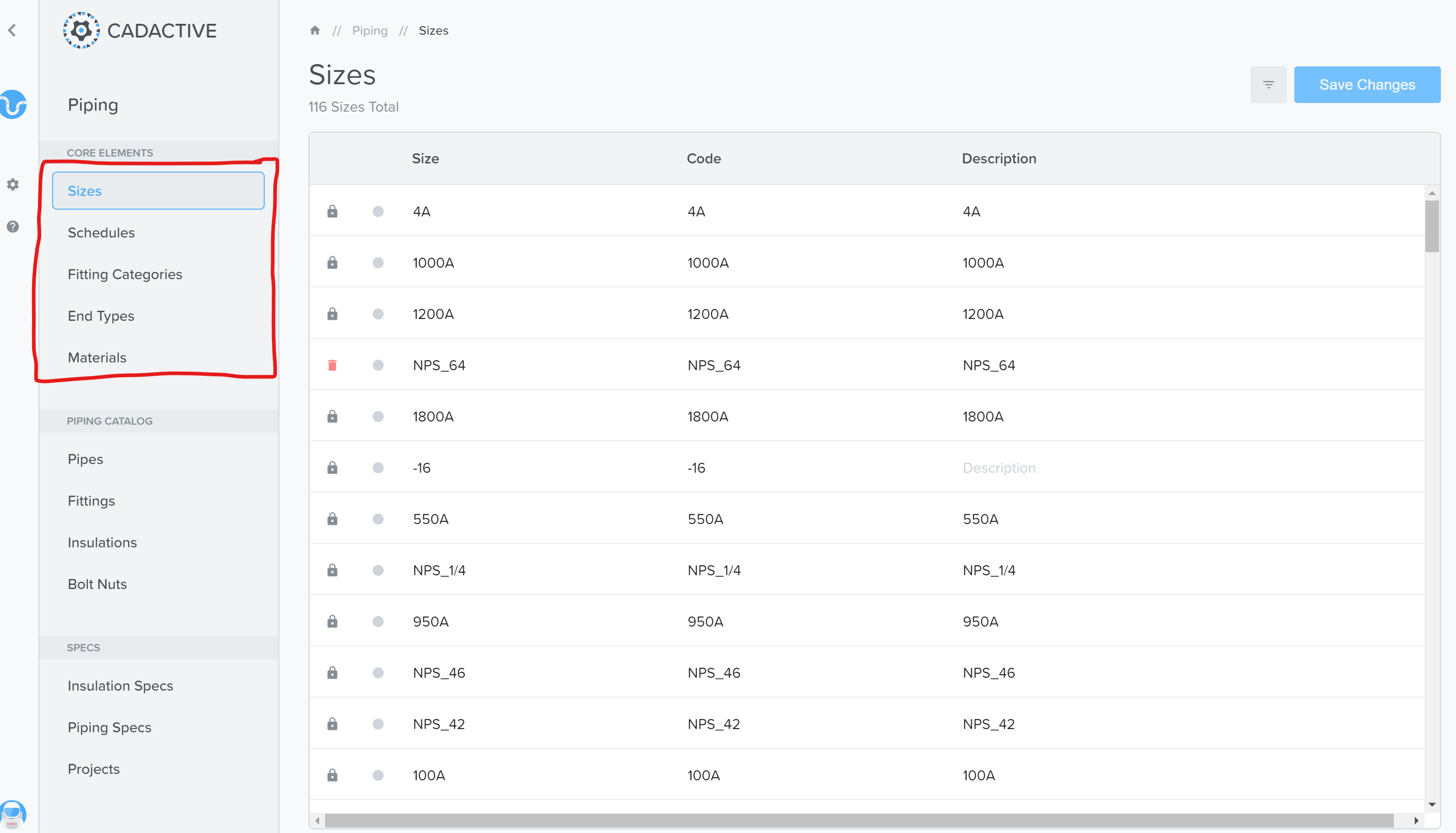This screenshot has width=1456, height=833.
Task: Open Fittings in Piping Catalog menu
Action: coord(91,501)
